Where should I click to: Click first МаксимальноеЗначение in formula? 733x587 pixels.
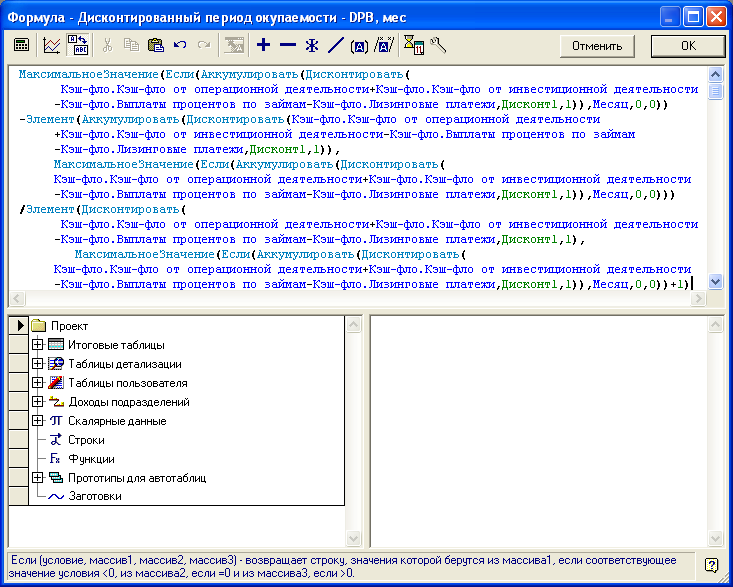coord(89,74)
